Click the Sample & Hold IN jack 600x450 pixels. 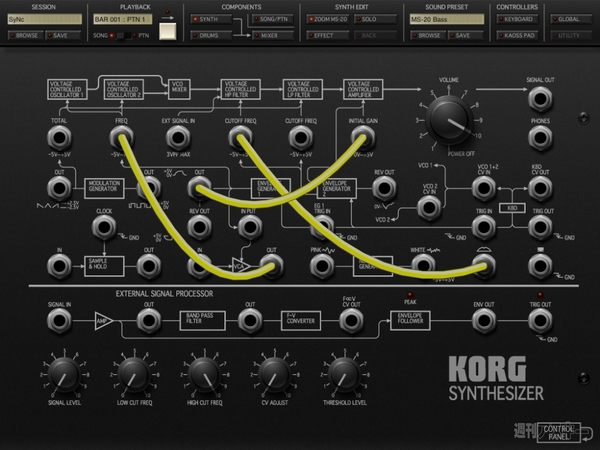click(x=59, y=266)
